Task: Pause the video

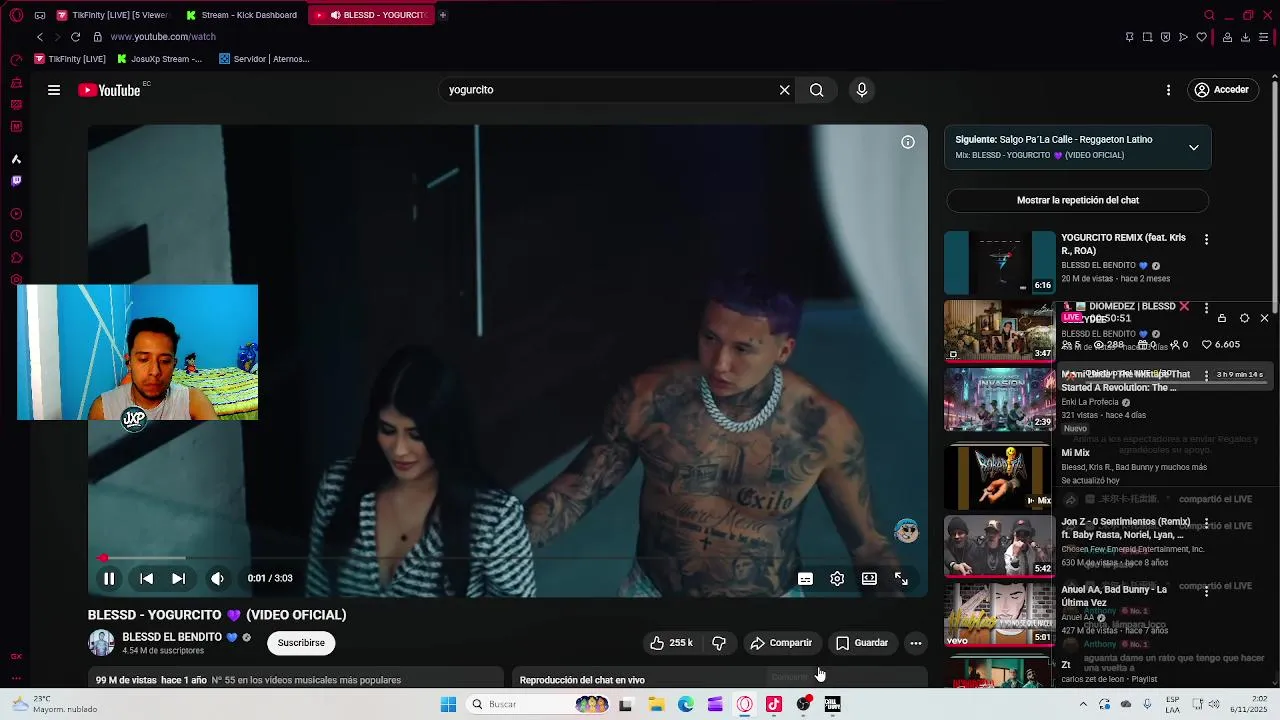Action: pyautogui.click(x=109, y=578)
